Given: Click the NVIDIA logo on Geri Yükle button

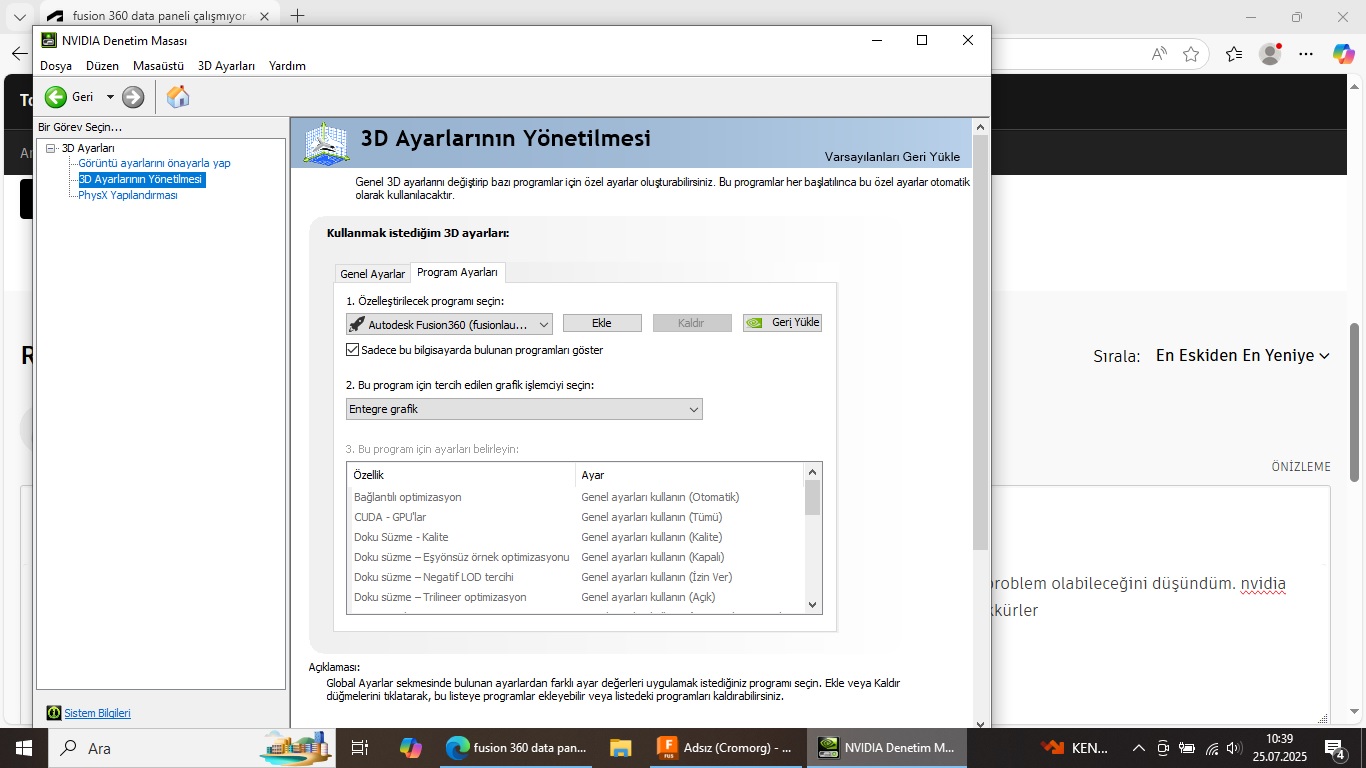Looking at the screenshot, I should coord(756,323).
